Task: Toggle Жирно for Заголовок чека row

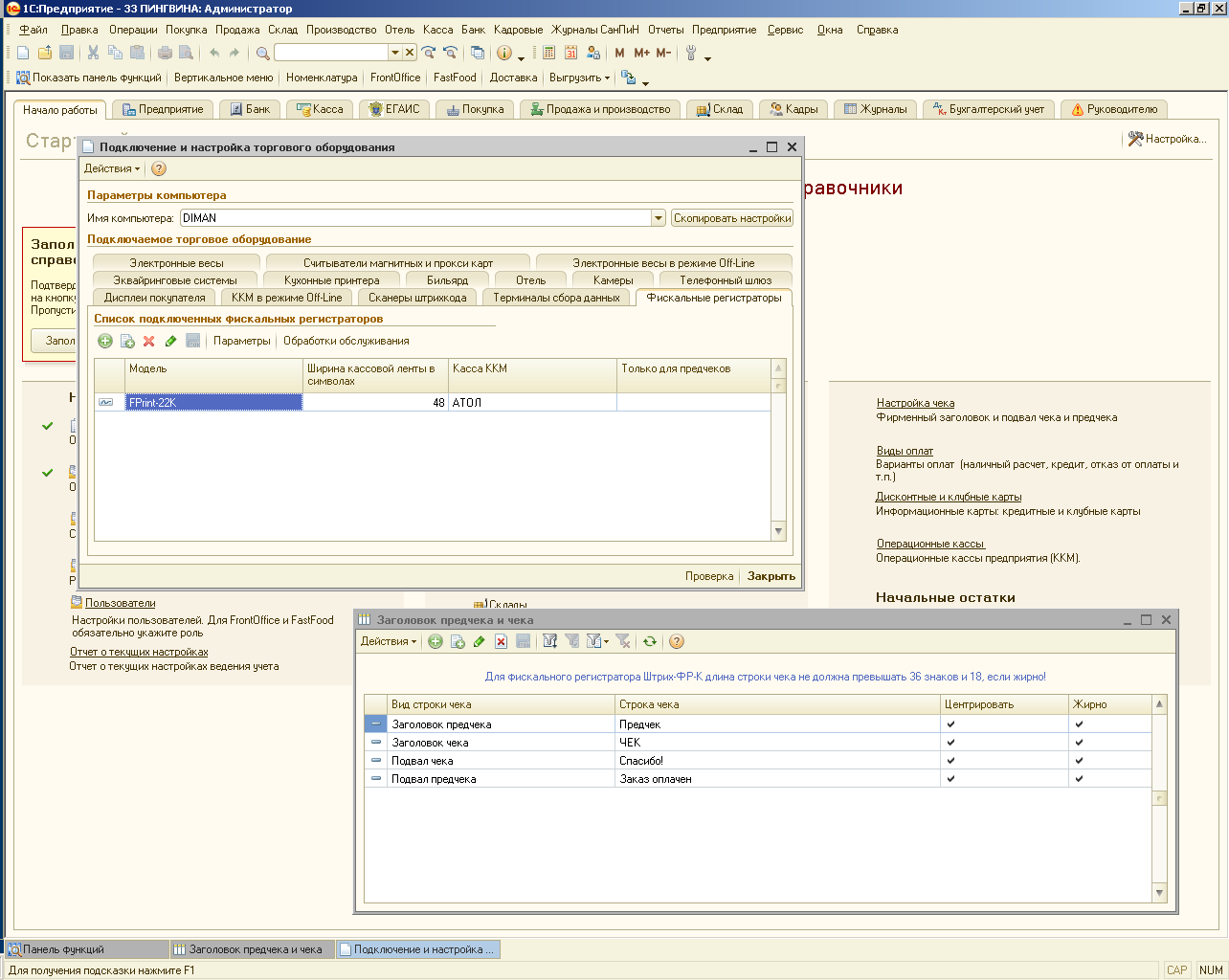Action: 1079,743
